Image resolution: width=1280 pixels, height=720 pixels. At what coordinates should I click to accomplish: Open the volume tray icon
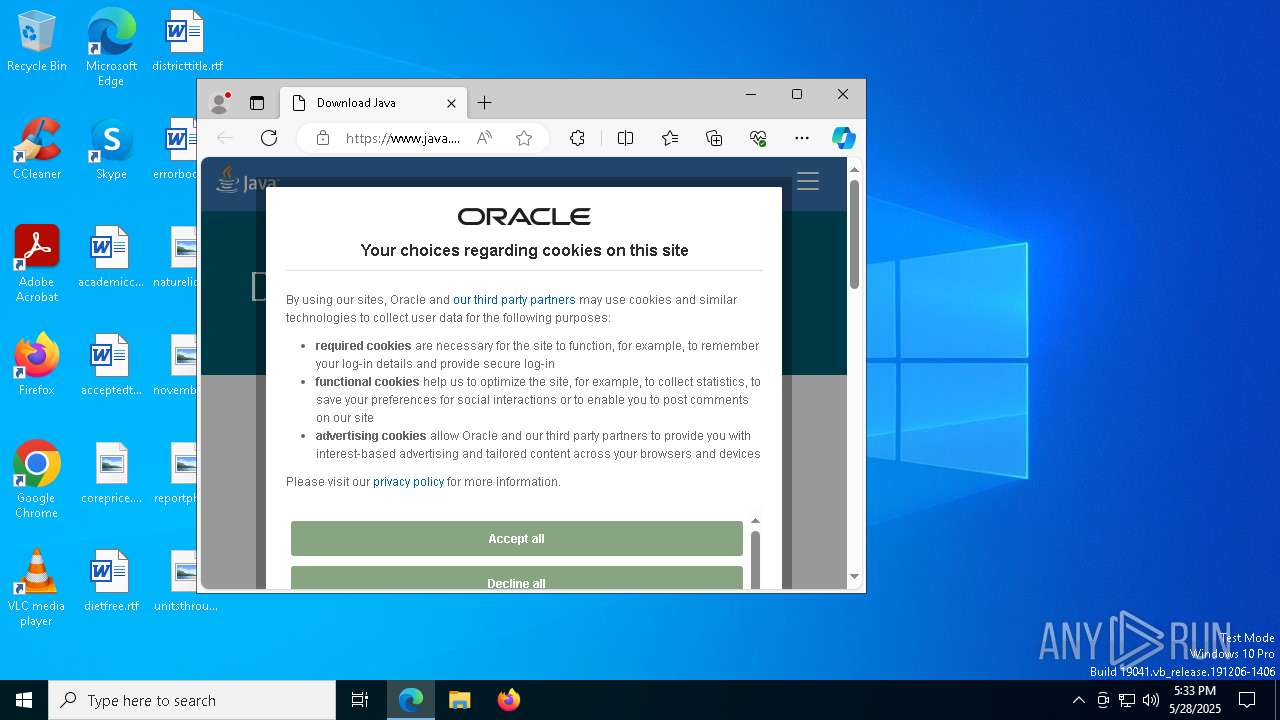coord(1151,700)
